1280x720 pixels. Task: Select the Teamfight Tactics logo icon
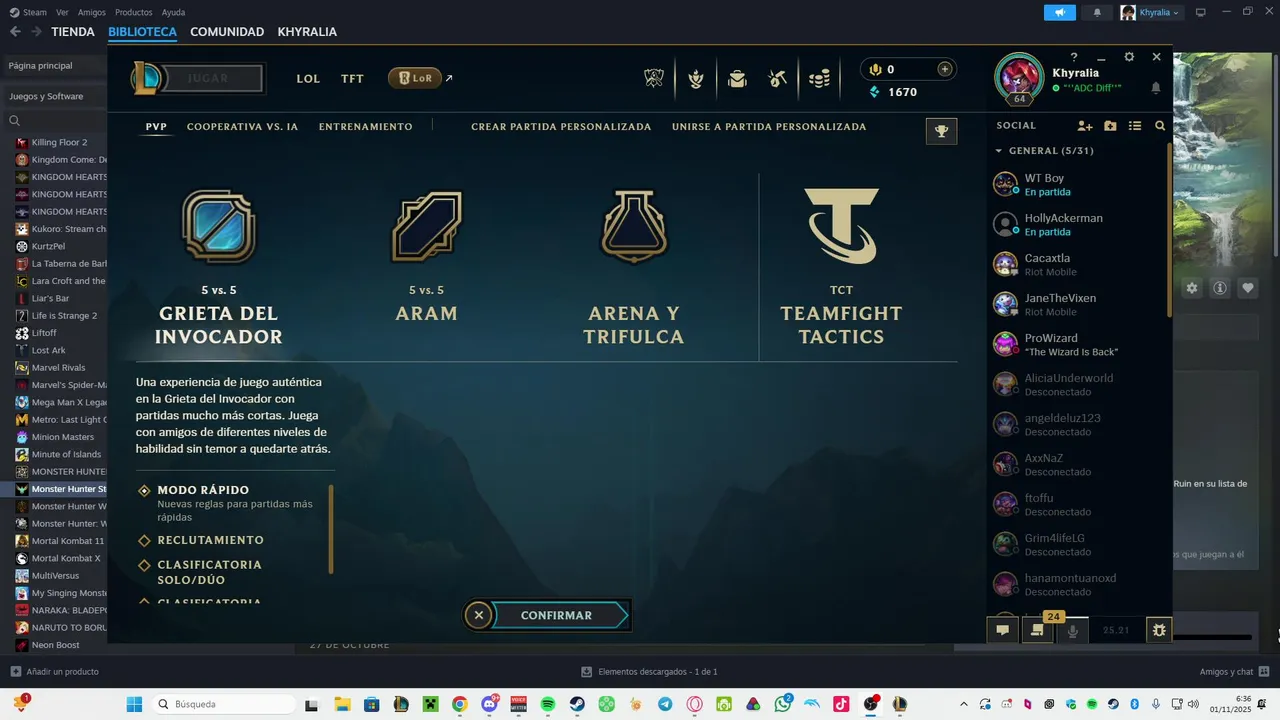[x=841, y=227]
